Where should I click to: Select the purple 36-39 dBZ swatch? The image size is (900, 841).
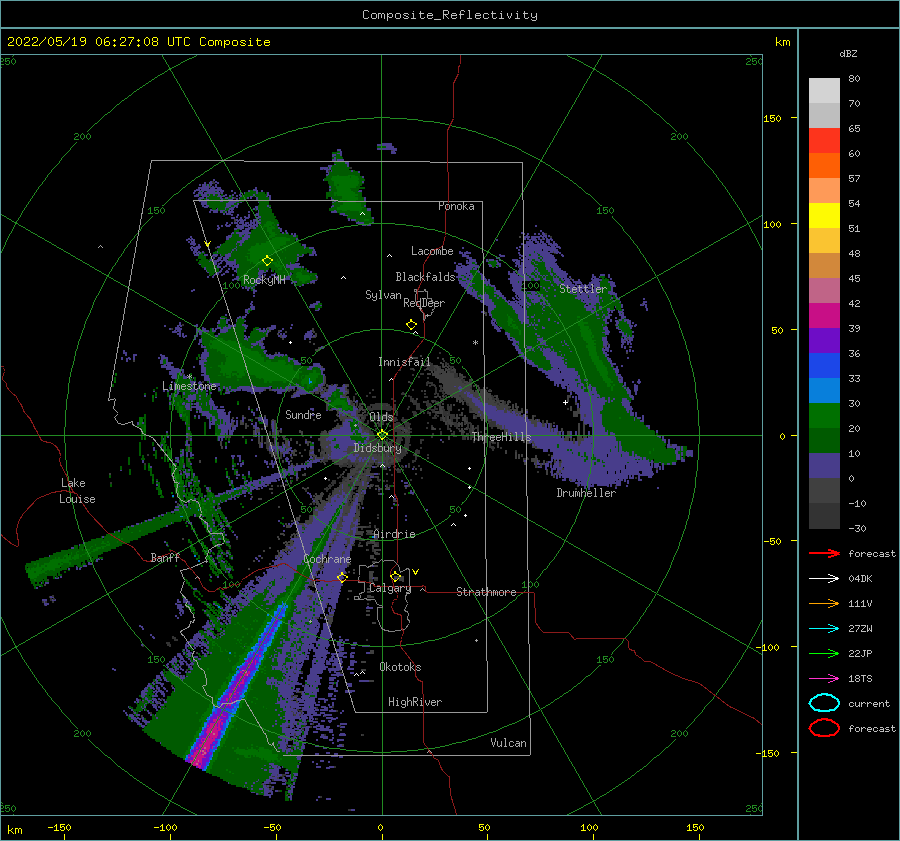pyautogui.click(x=824, y=341)
